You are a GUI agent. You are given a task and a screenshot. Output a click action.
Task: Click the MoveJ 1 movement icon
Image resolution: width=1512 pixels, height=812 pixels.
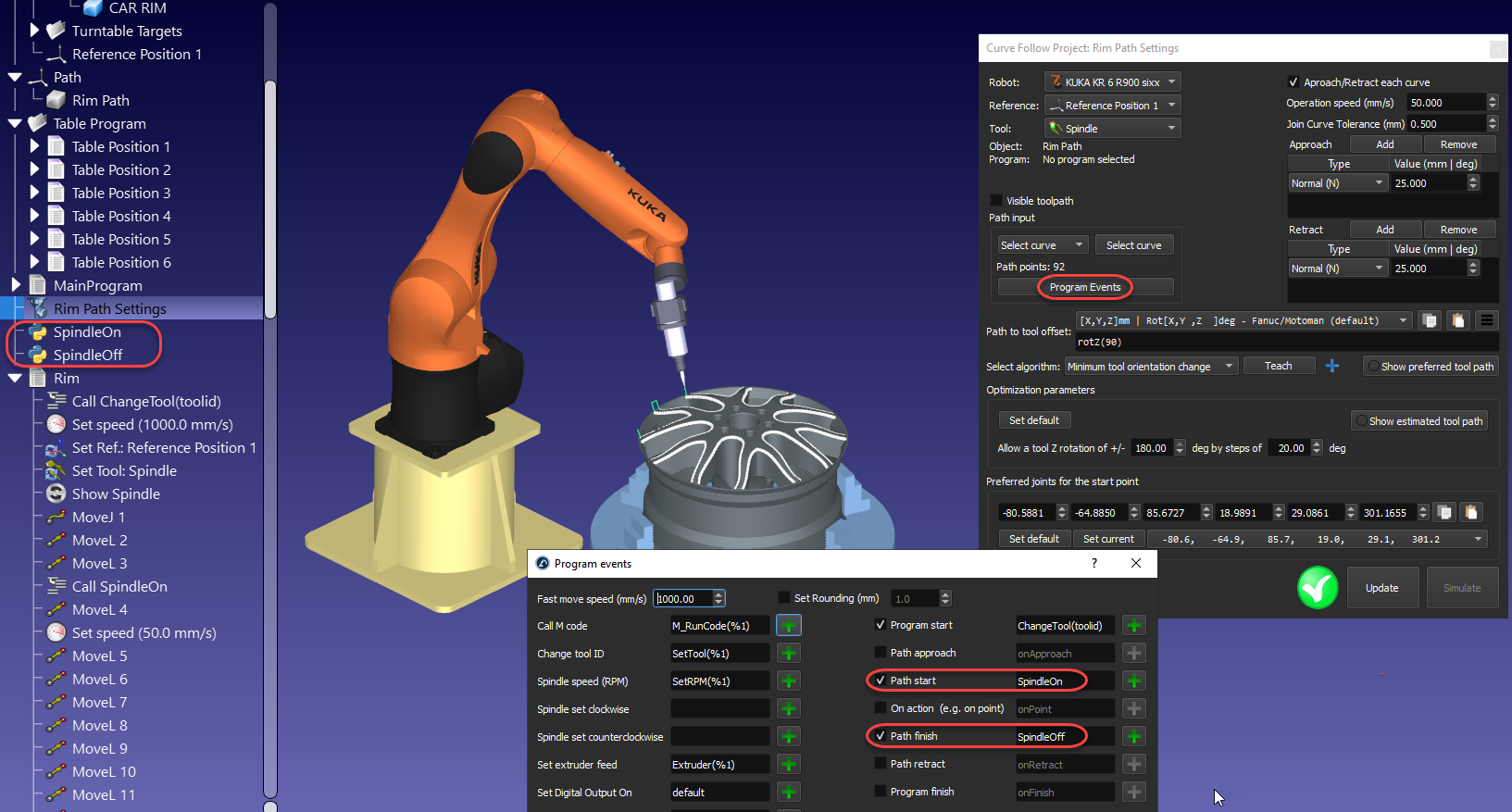pos(56,517)
